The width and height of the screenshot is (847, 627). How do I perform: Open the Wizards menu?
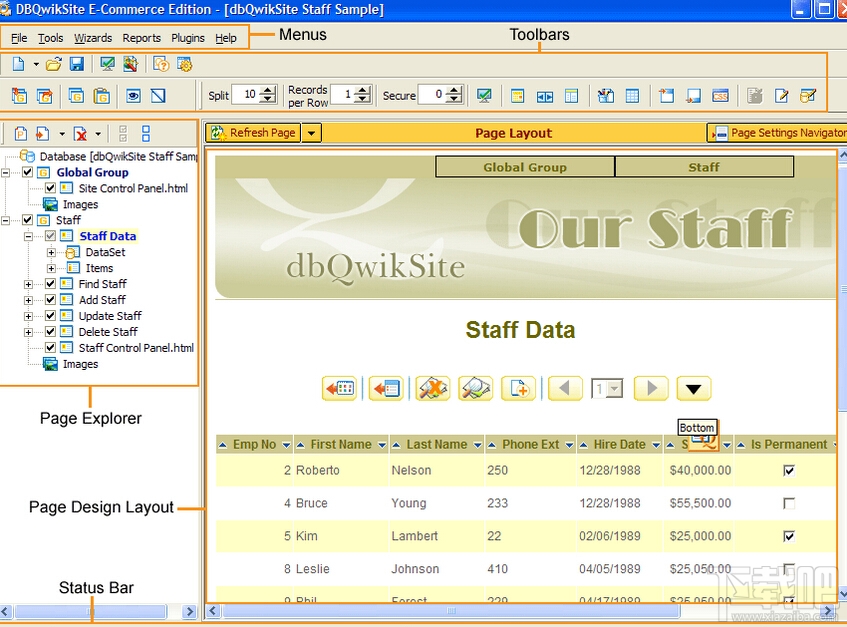[x=93, y=38]
